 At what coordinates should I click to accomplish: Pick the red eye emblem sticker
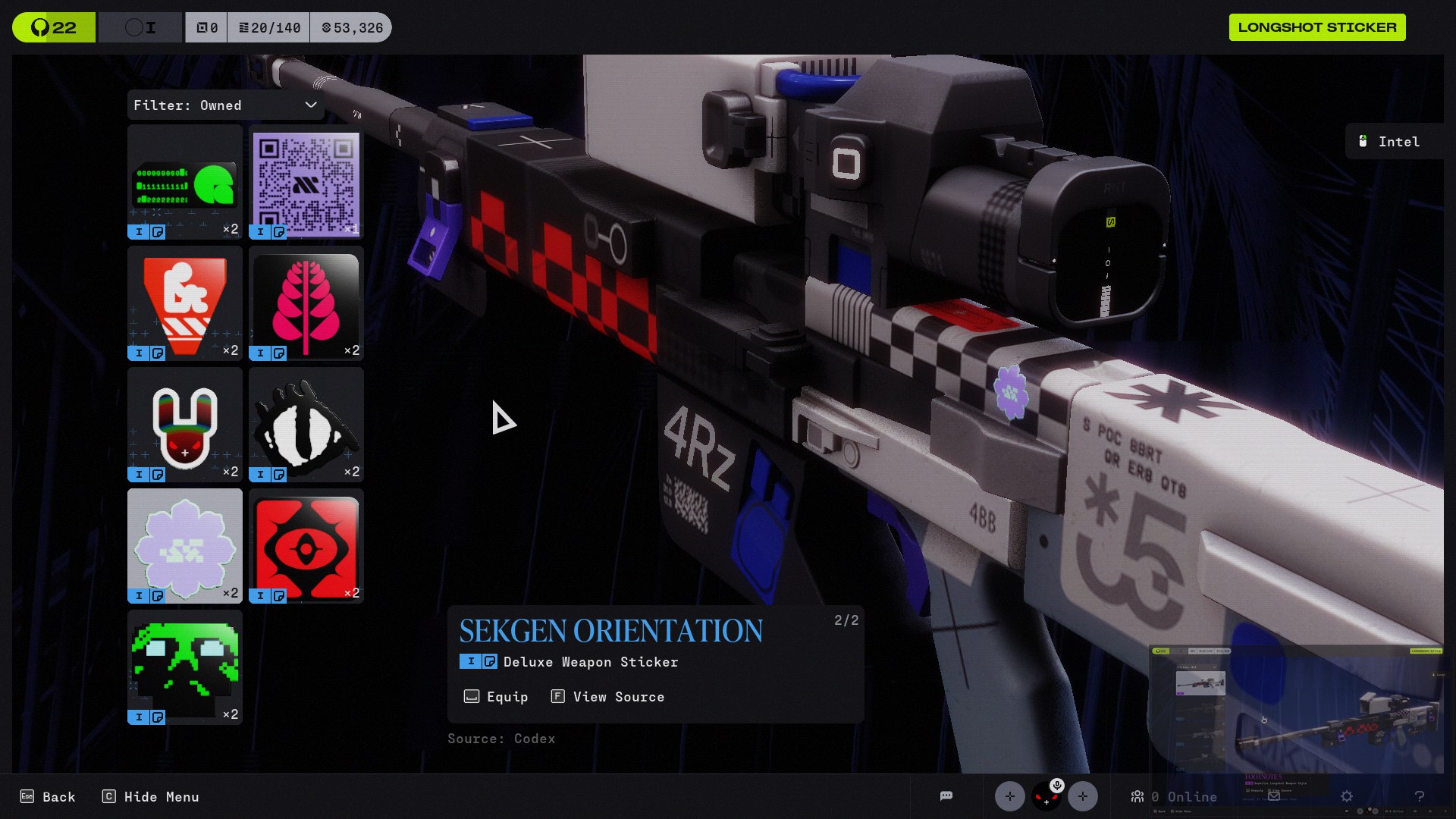point(306,546)
